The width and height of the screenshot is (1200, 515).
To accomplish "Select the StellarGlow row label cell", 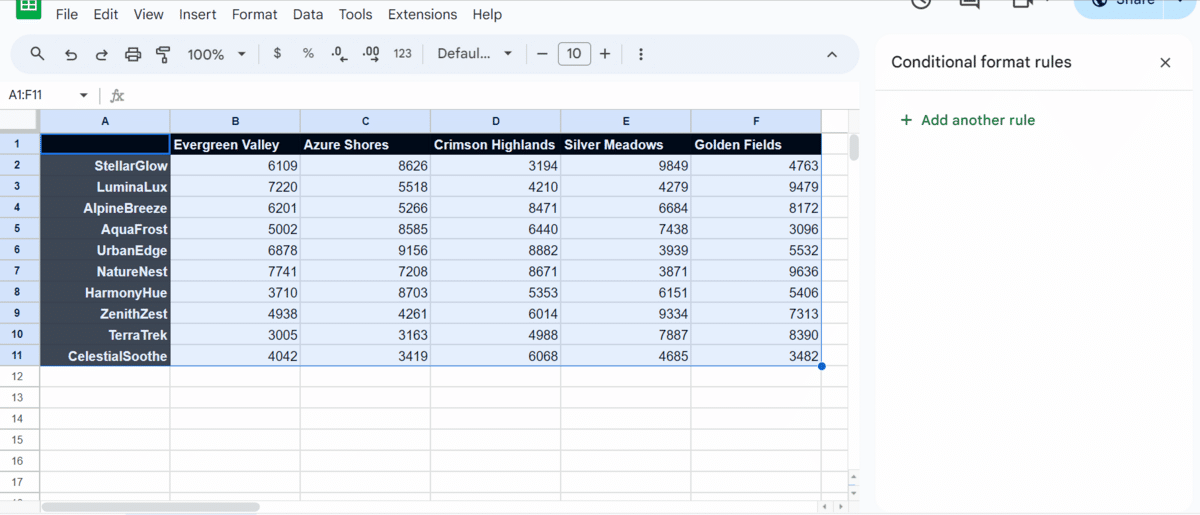I will pos(105,166).
